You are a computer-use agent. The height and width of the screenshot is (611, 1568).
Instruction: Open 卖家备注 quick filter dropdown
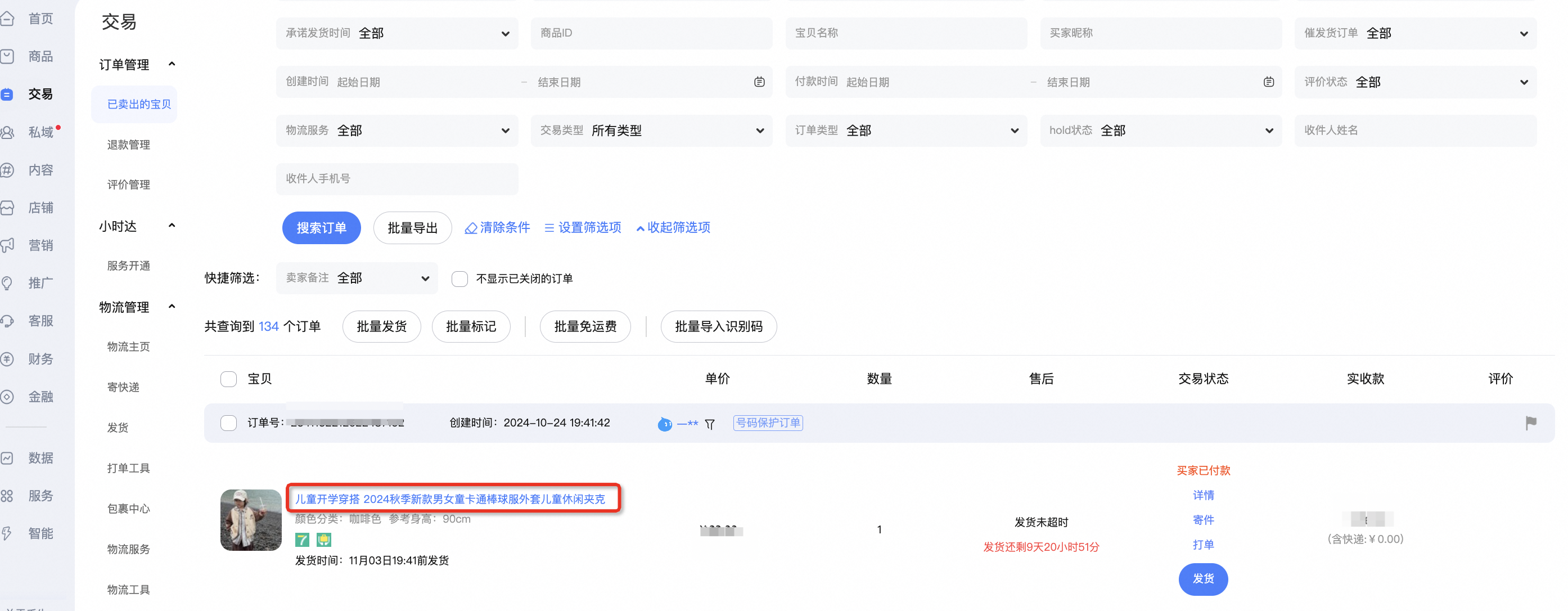click(357, 278)
